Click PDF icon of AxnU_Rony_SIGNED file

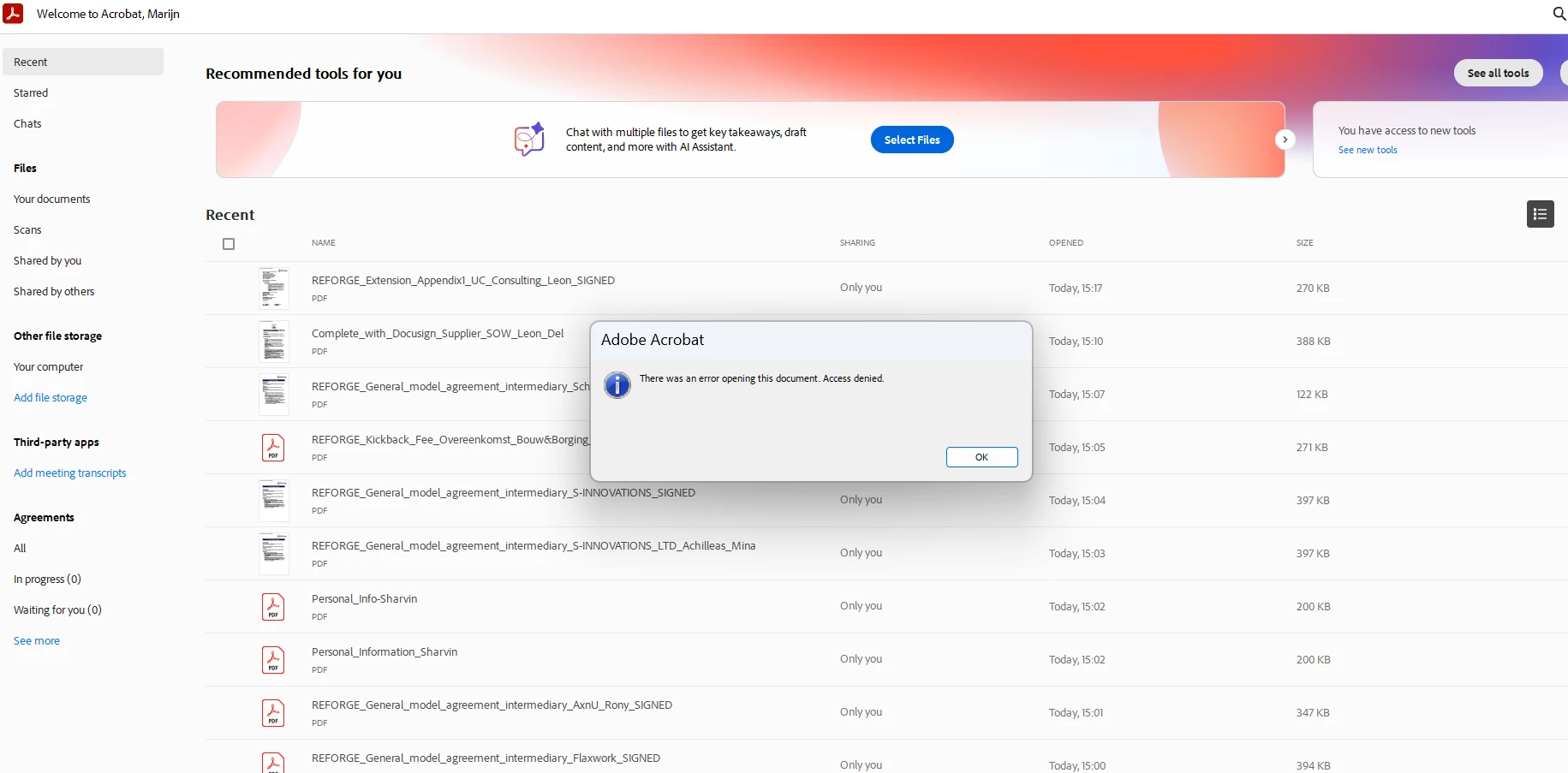[273, 713]
